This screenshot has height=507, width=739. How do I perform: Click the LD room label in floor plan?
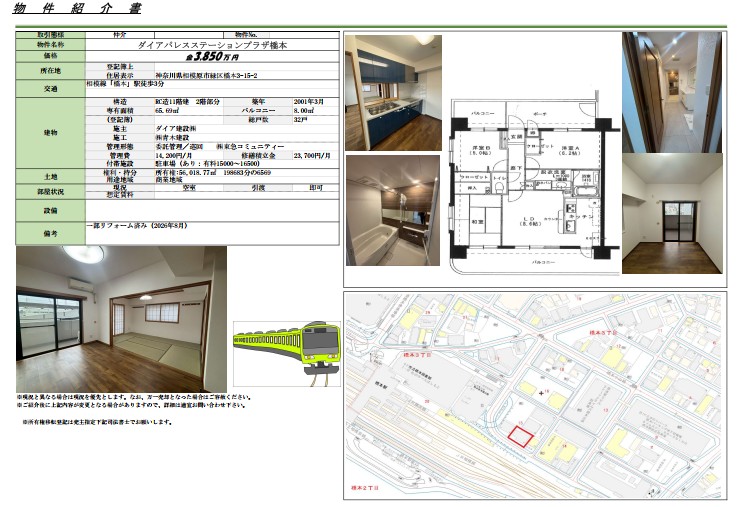point(529,221)
